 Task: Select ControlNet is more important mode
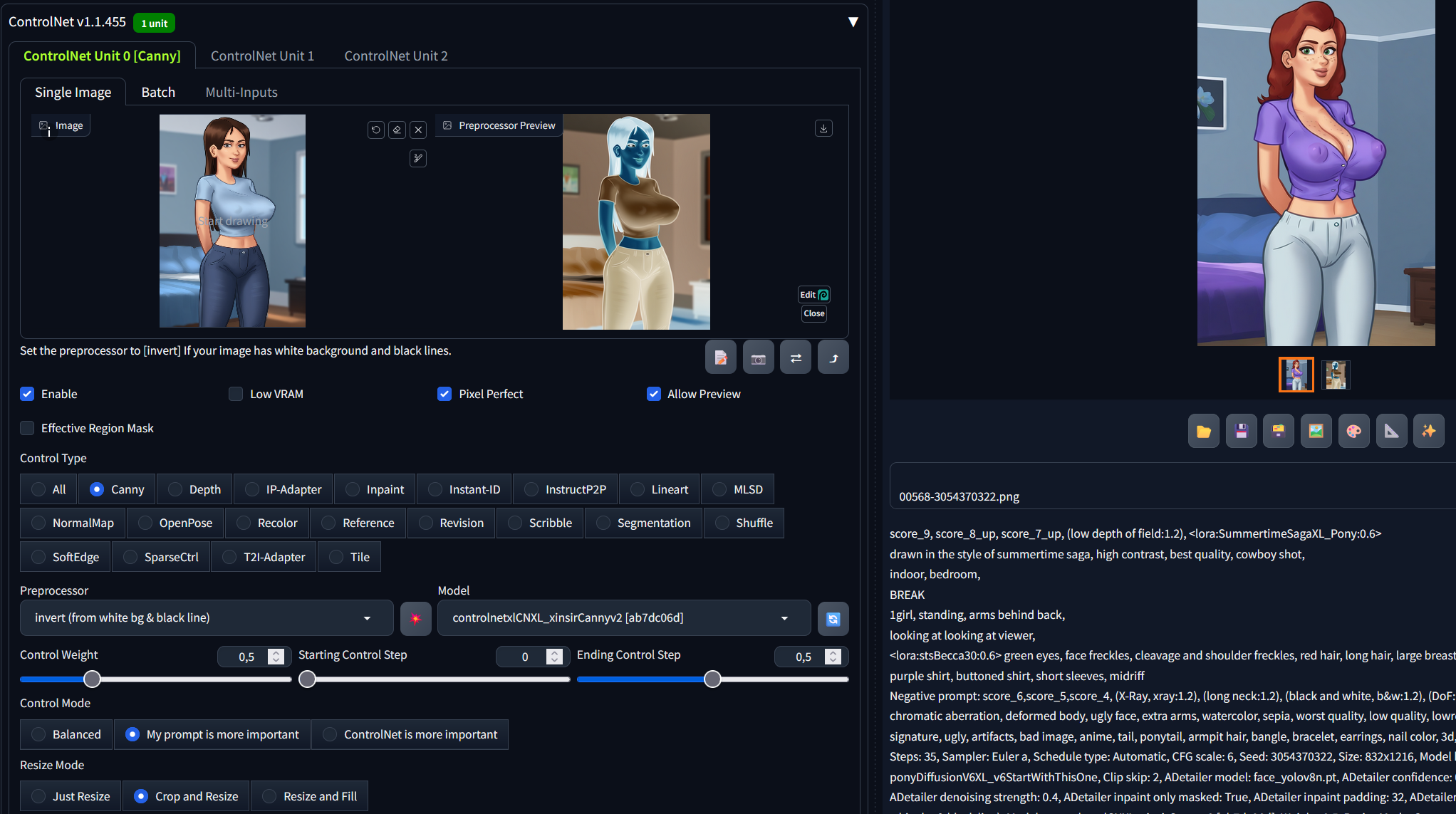coord(410,734)
